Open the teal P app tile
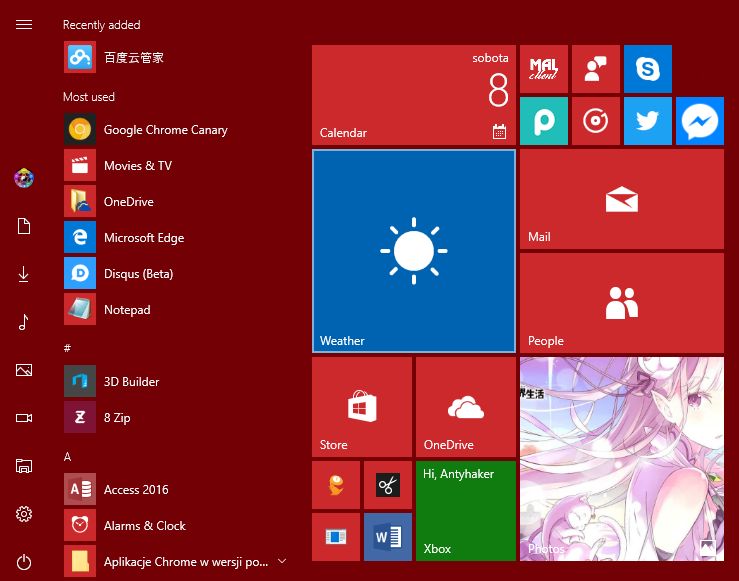The image size is (739, 581). tap(544, 121)
